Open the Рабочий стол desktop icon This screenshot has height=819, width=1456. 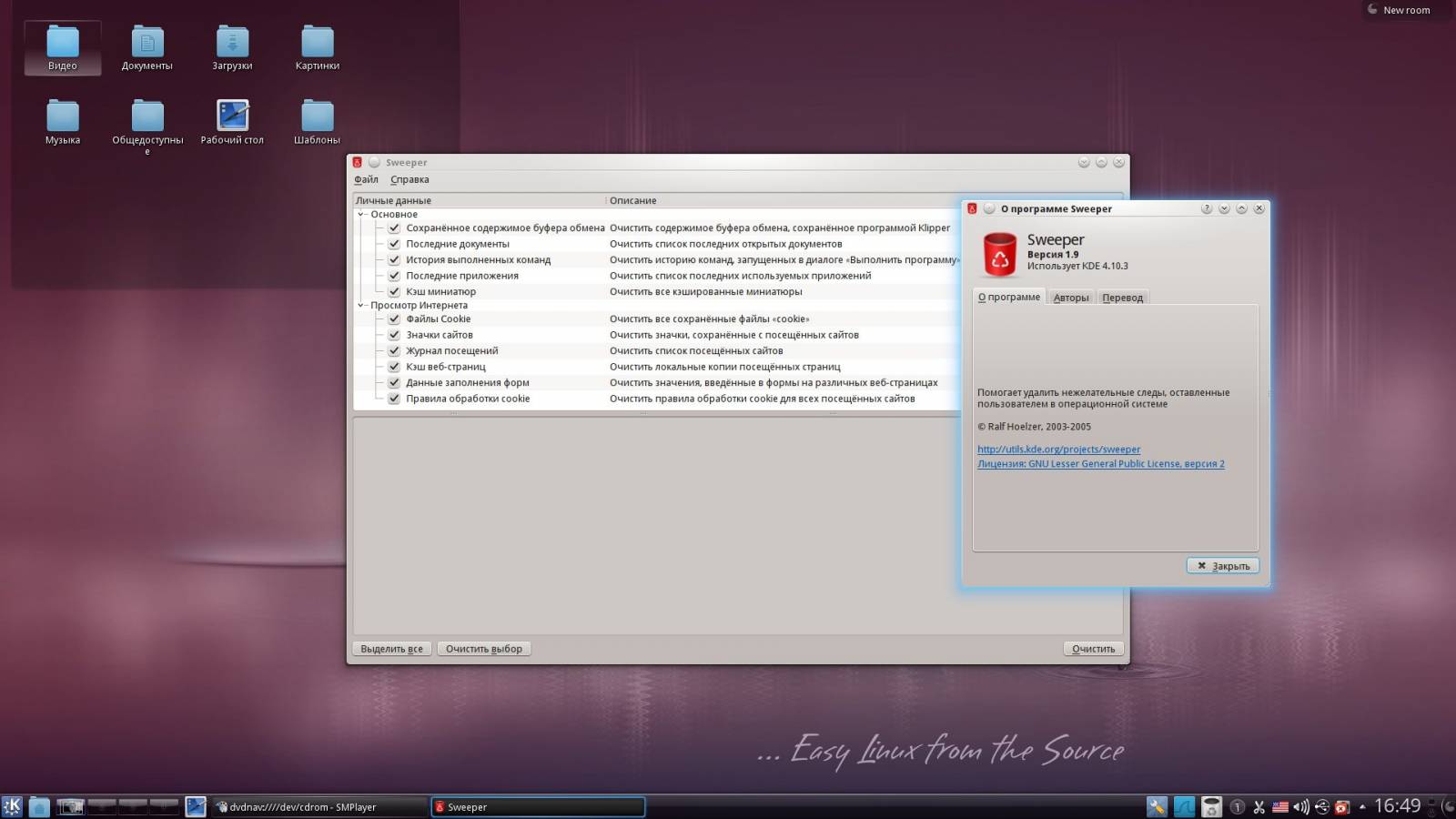coord(232,122)
